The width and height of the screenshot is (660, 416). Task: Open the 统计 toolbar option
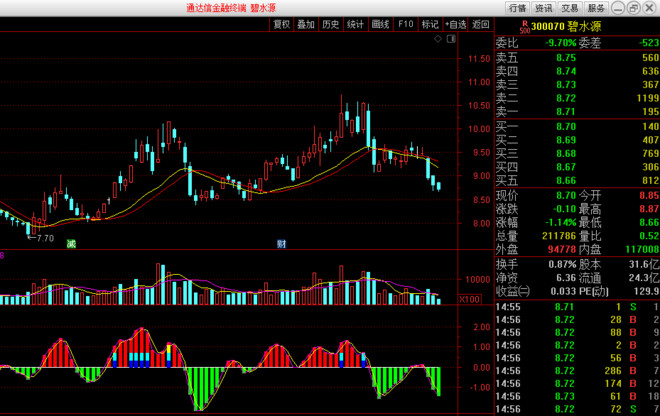click(355, 24)
